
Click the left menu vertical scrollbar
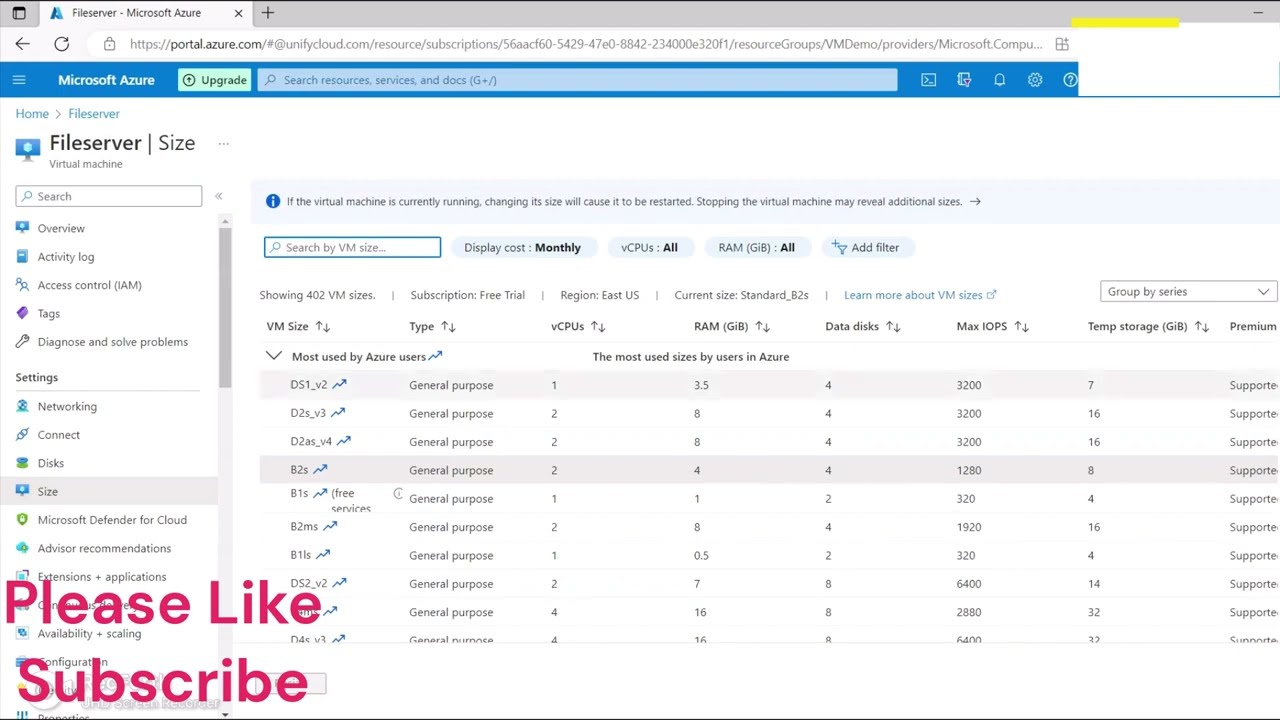point(225,310)
